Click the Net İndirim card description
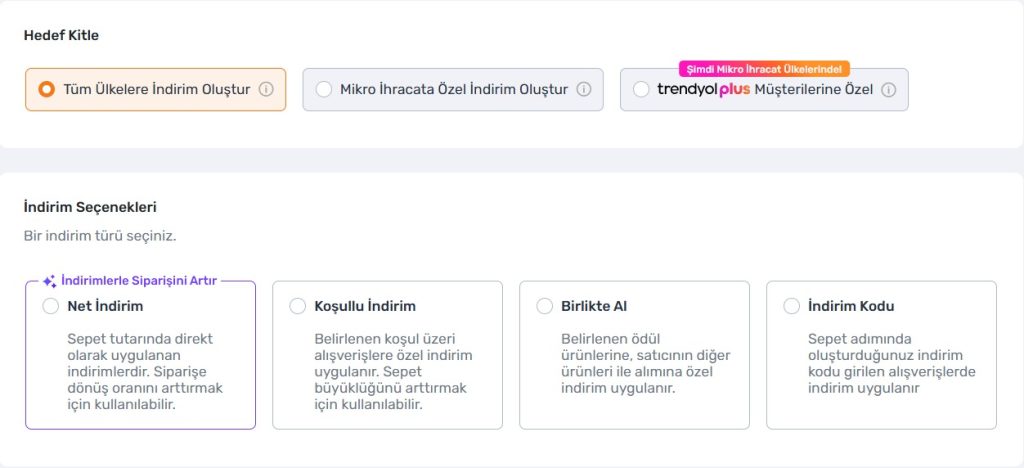1024x468 pixels. point(145,372)
